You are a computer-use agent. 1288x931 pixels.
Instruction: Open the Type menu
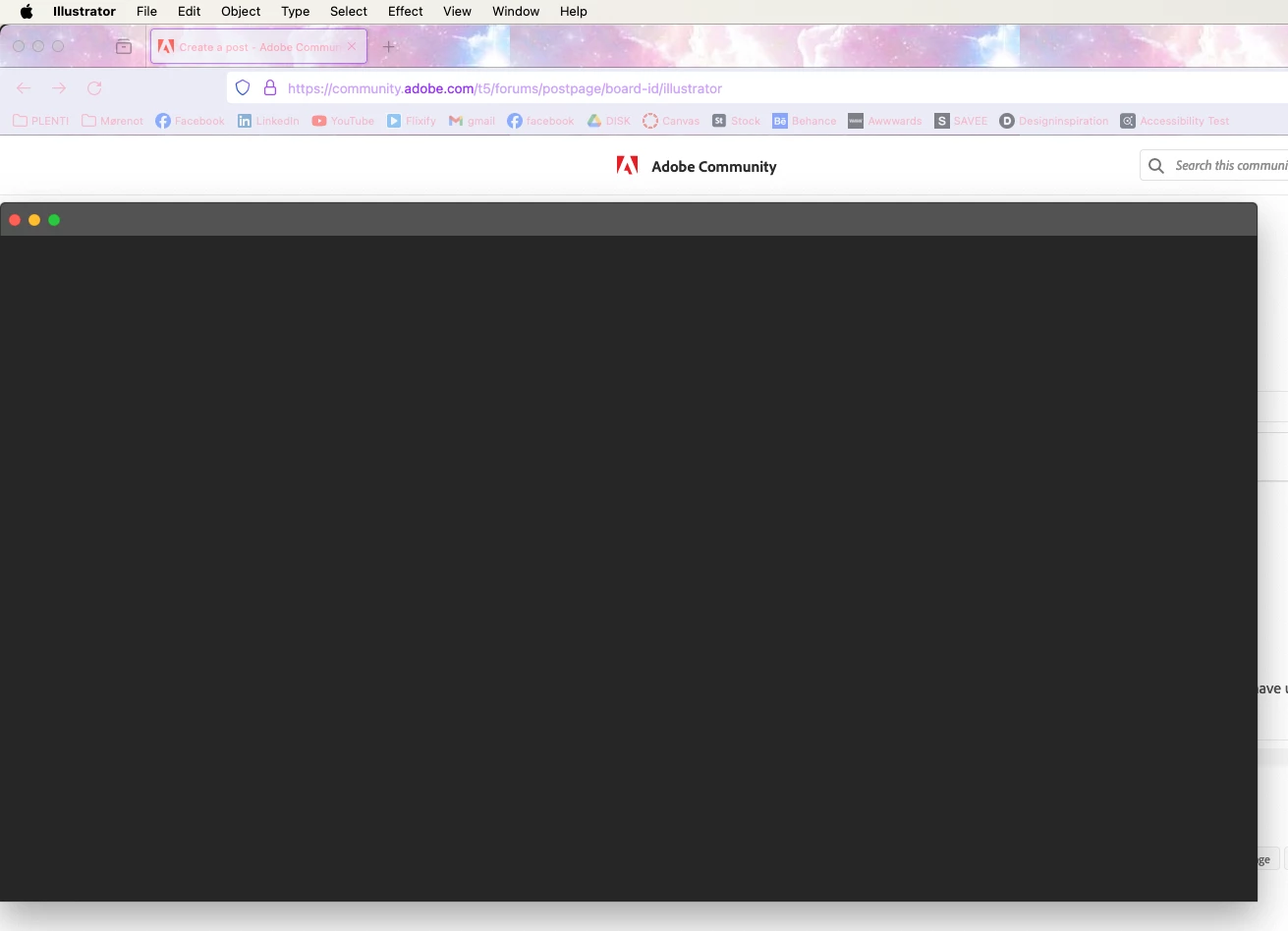pos(295,12)
